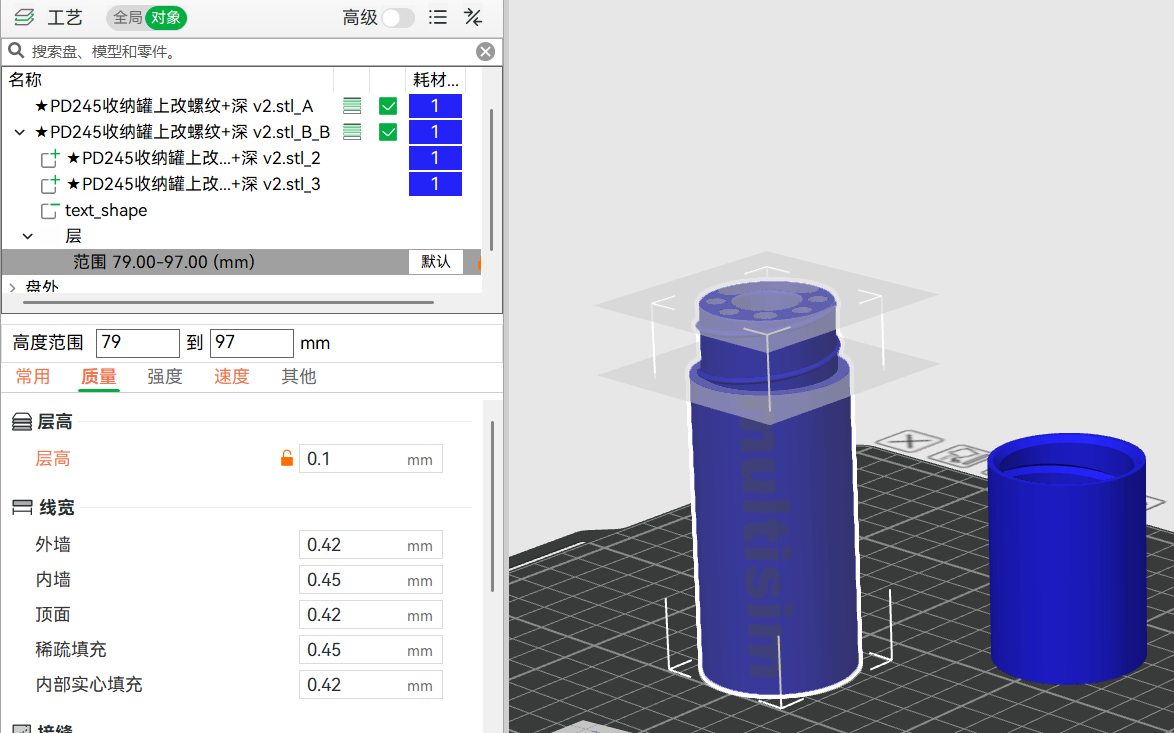
Task: Click the orange unlock icon for 层高
Action: tap(287, 458)
